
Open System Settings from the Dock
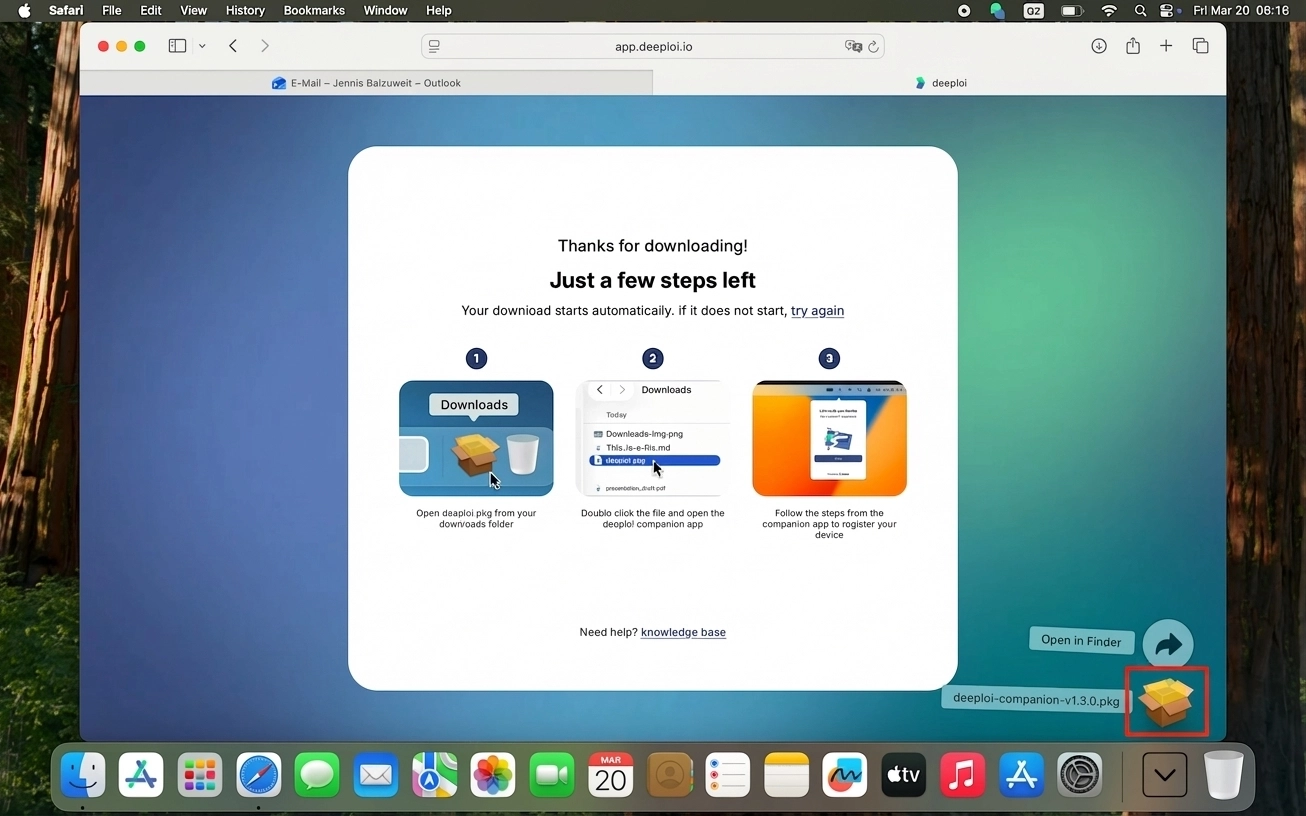(x=1080, y=775)
